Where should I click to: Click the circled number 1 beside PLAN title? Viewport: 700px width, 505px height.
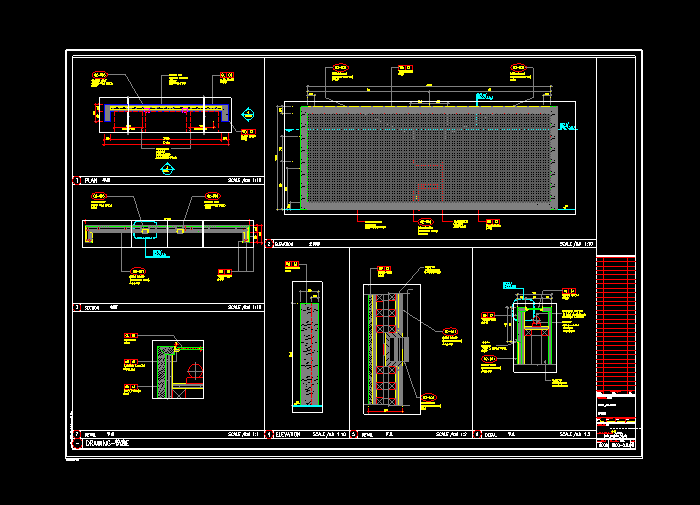[x=77, y=181]
